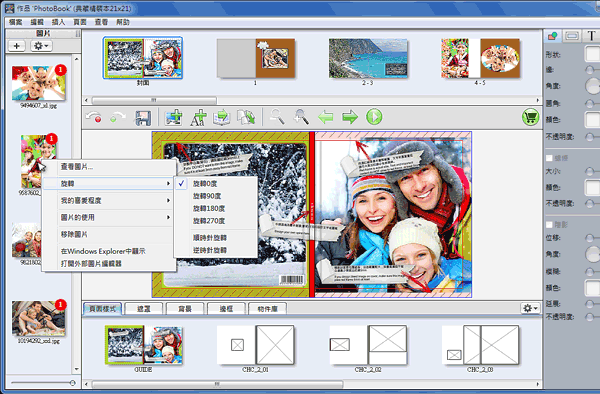Click the page strip right scroll arrow

tap(538, 101)
